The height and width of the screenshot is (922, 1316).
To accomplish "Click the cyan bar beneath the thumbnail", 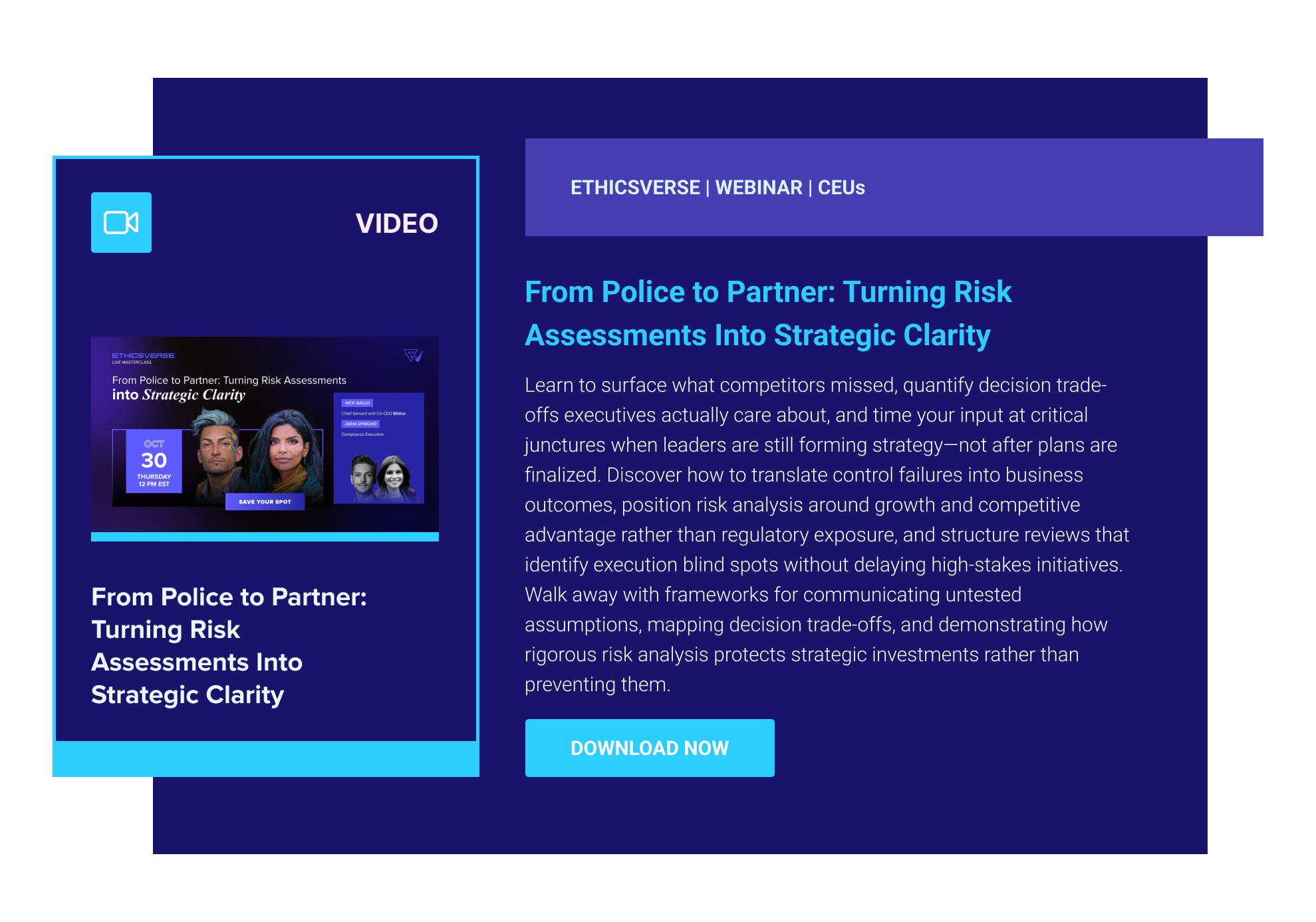I will coord(265,537).
